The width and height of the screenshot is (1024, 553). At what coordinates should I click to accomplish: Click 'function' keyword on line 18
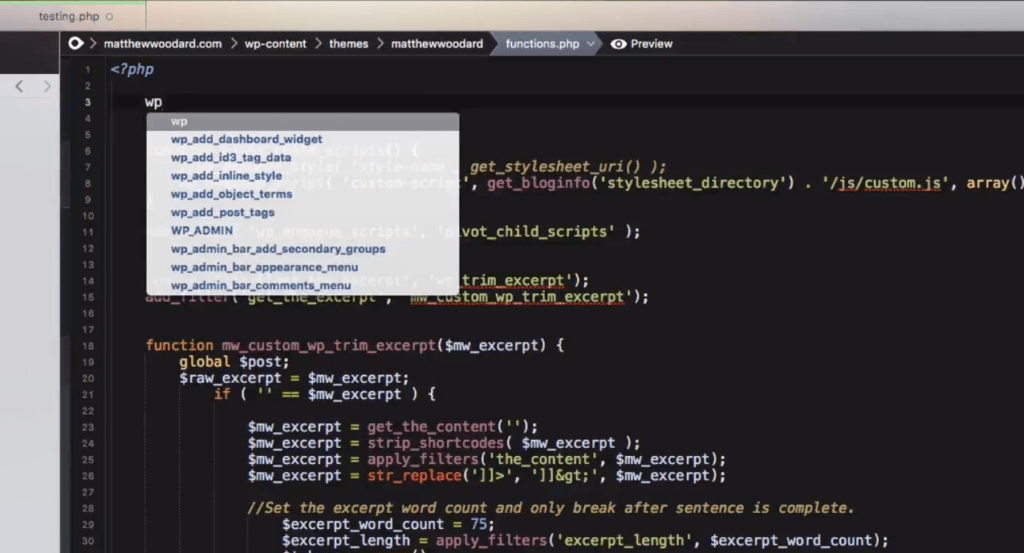180,345
